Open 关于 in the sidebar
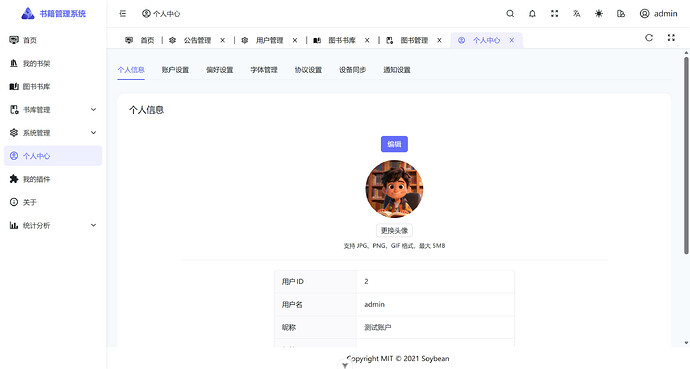The height and width of the screenshot is (369, 690). (53, 202)
